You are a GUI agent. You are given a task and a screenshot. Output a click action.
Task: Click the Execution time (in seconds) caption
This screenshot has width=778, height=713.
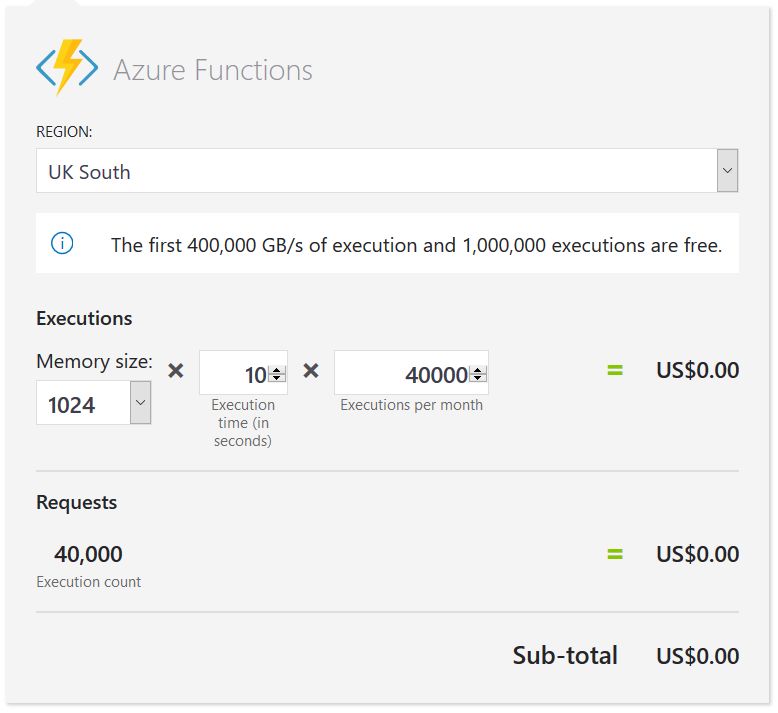coord(243,423)
